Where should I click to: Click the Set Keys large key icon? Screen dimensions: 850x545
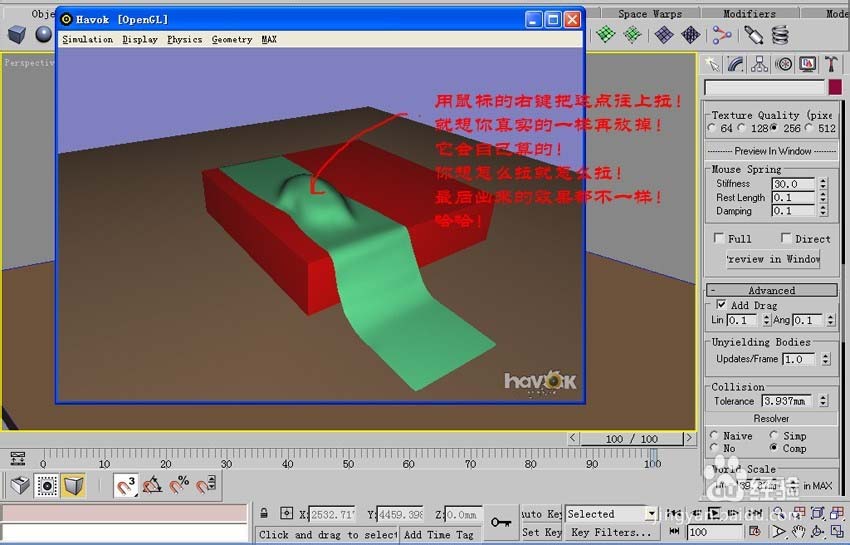pos(500,522)
